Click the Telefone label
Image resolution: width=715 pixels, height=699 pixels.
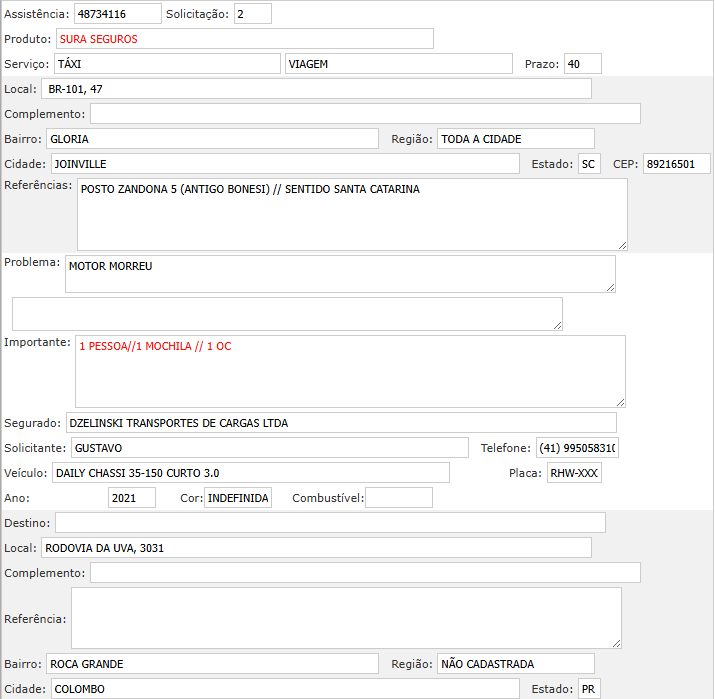pyautogui.click(x=506, y=448)
